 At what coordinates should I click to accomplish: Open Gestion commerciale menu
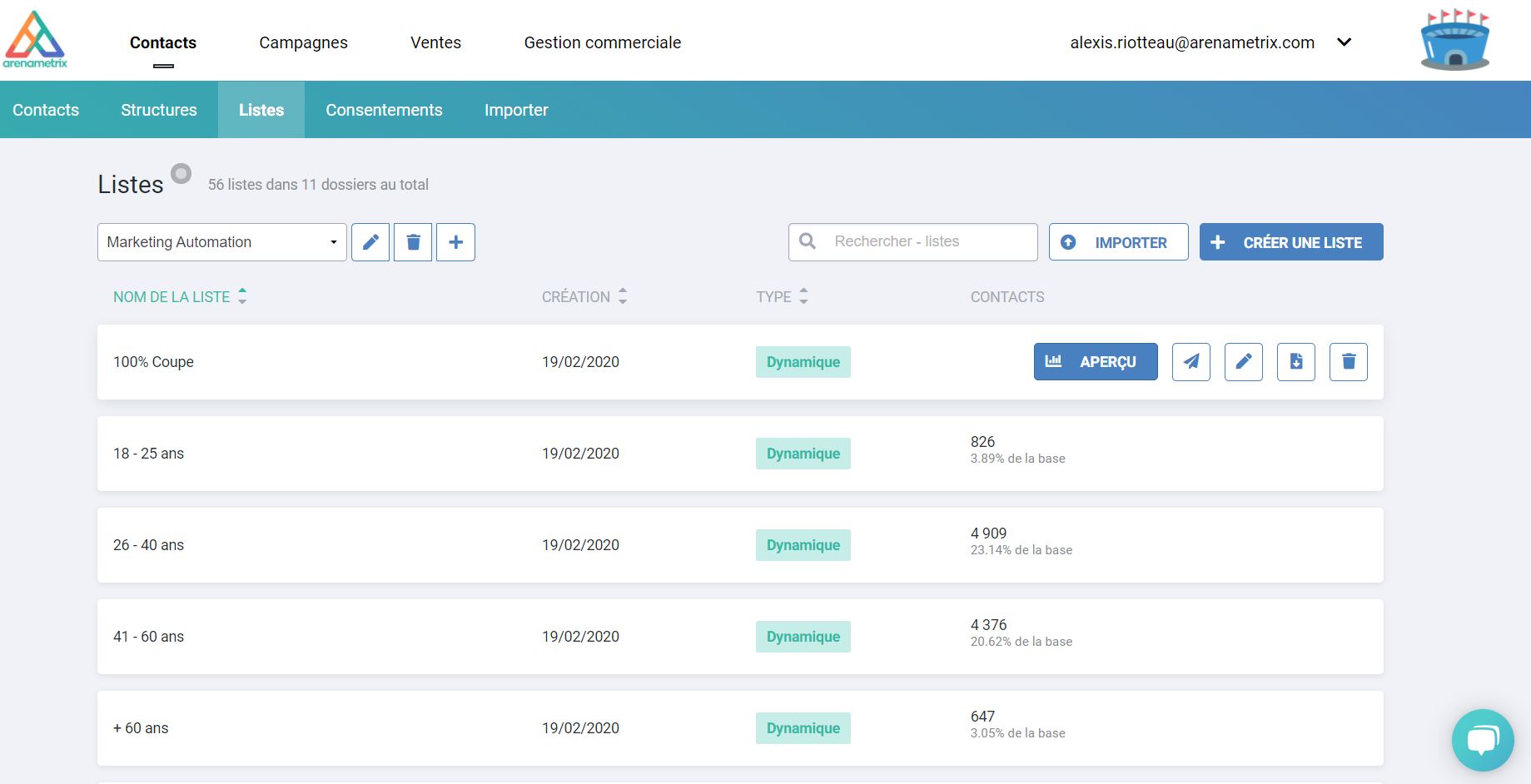[603, 42]
